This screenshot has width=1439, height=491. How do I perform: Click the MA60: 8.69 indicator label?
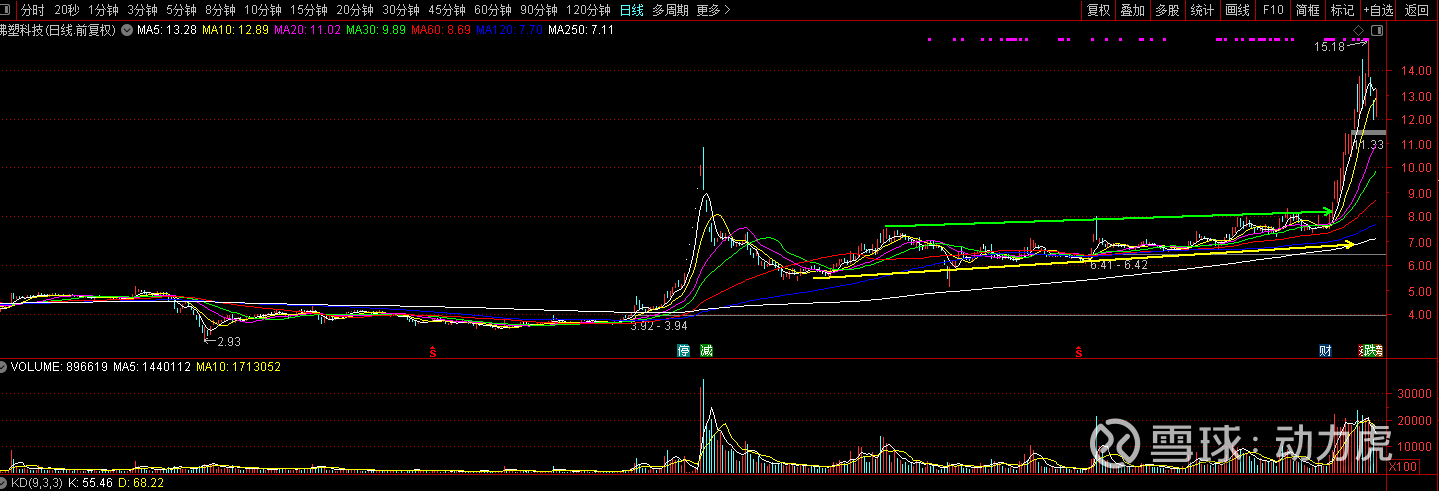coord(441,30)
